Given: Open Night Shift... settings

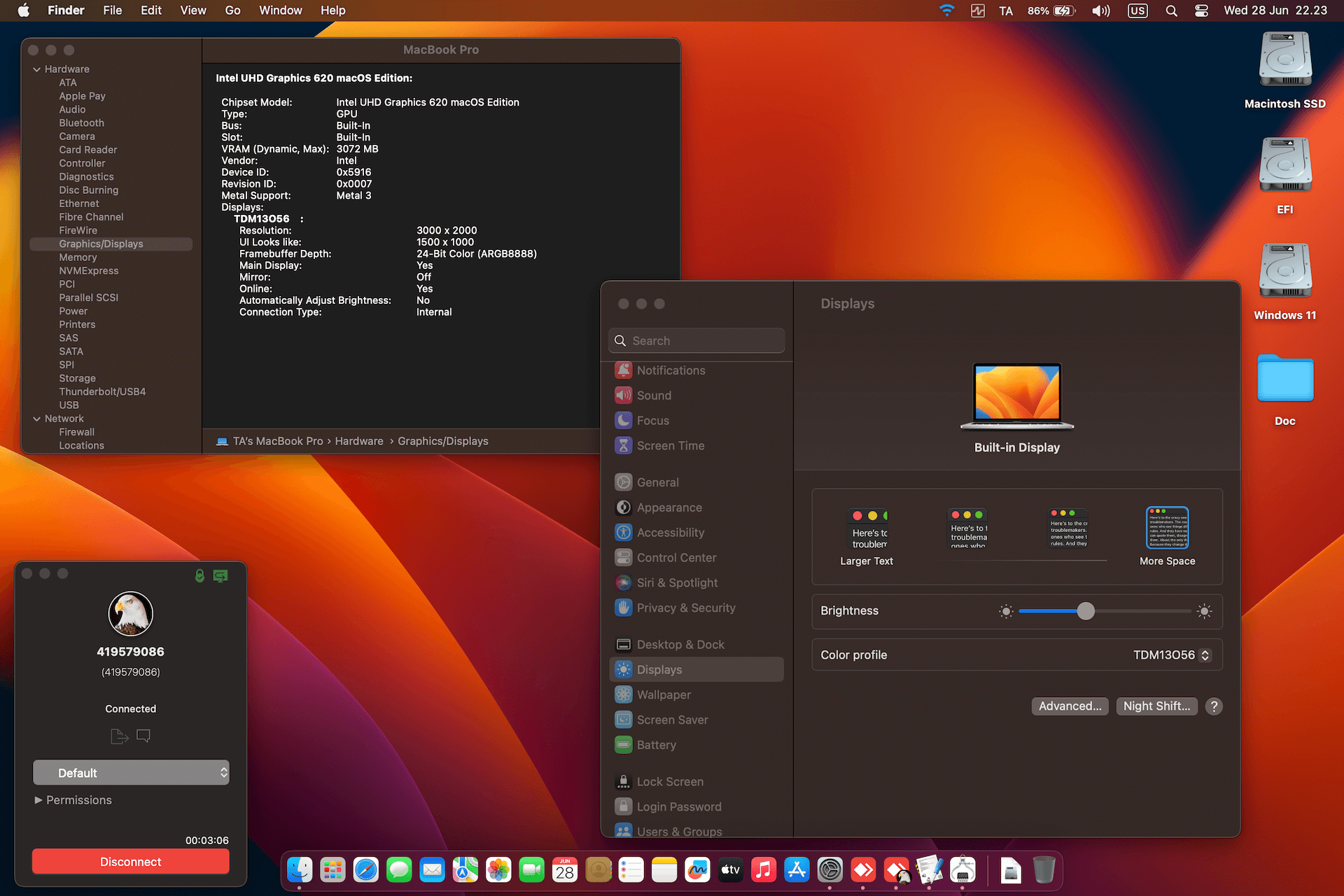Looking at the screenshot, I should click(x=1156, y=706).
